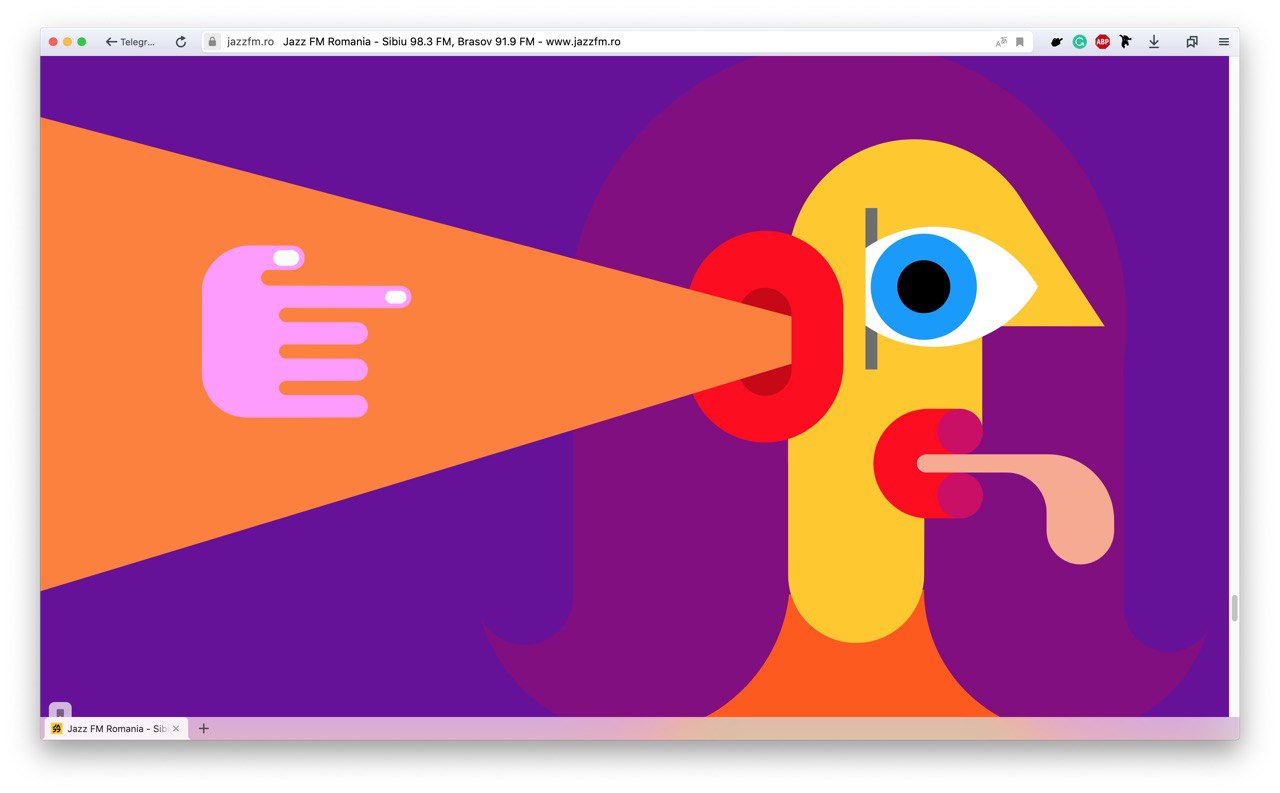The width and height of the screenshot is (1280, 793).
Task: Open the tabs overview icon in the toolbar
Action: (x=1192, y=42)
